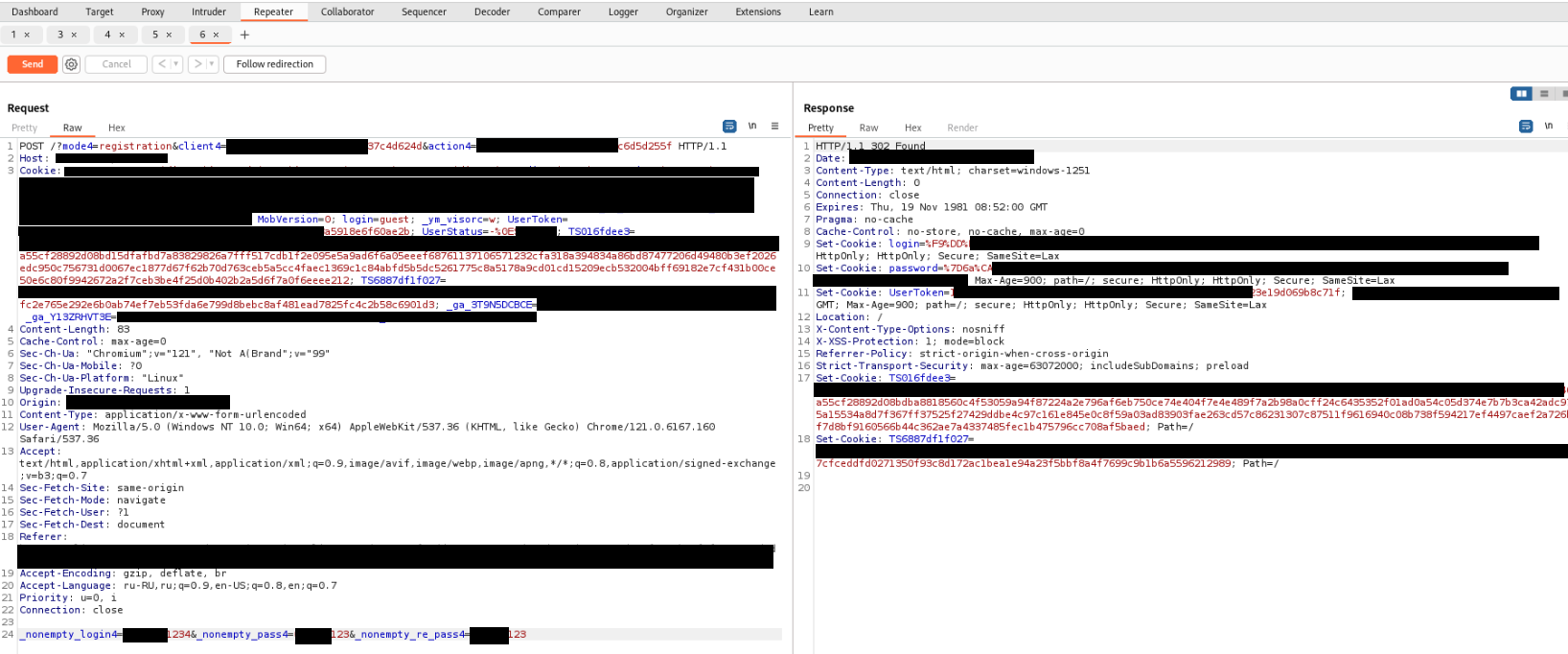Switch Request view to Raw

[72, 128]
